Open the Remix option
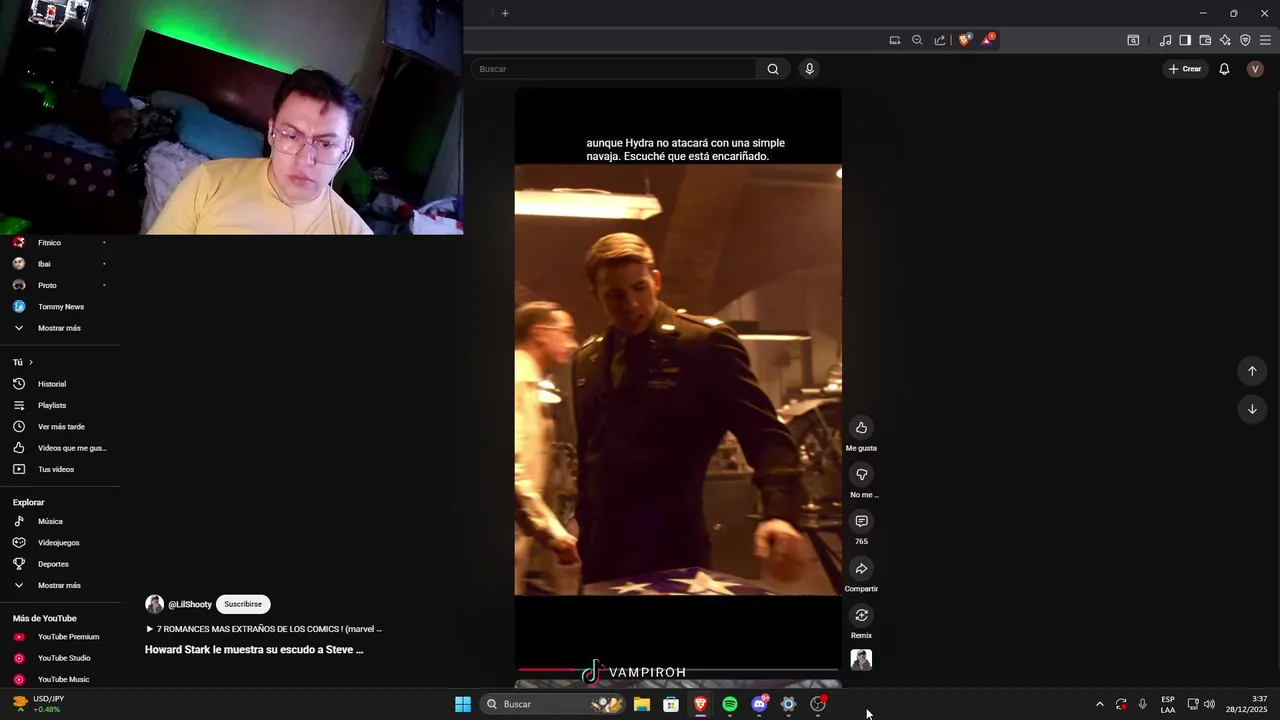The width and height of the screenshot is (1280, 720). pyautogui.click(x=861, y=615)
